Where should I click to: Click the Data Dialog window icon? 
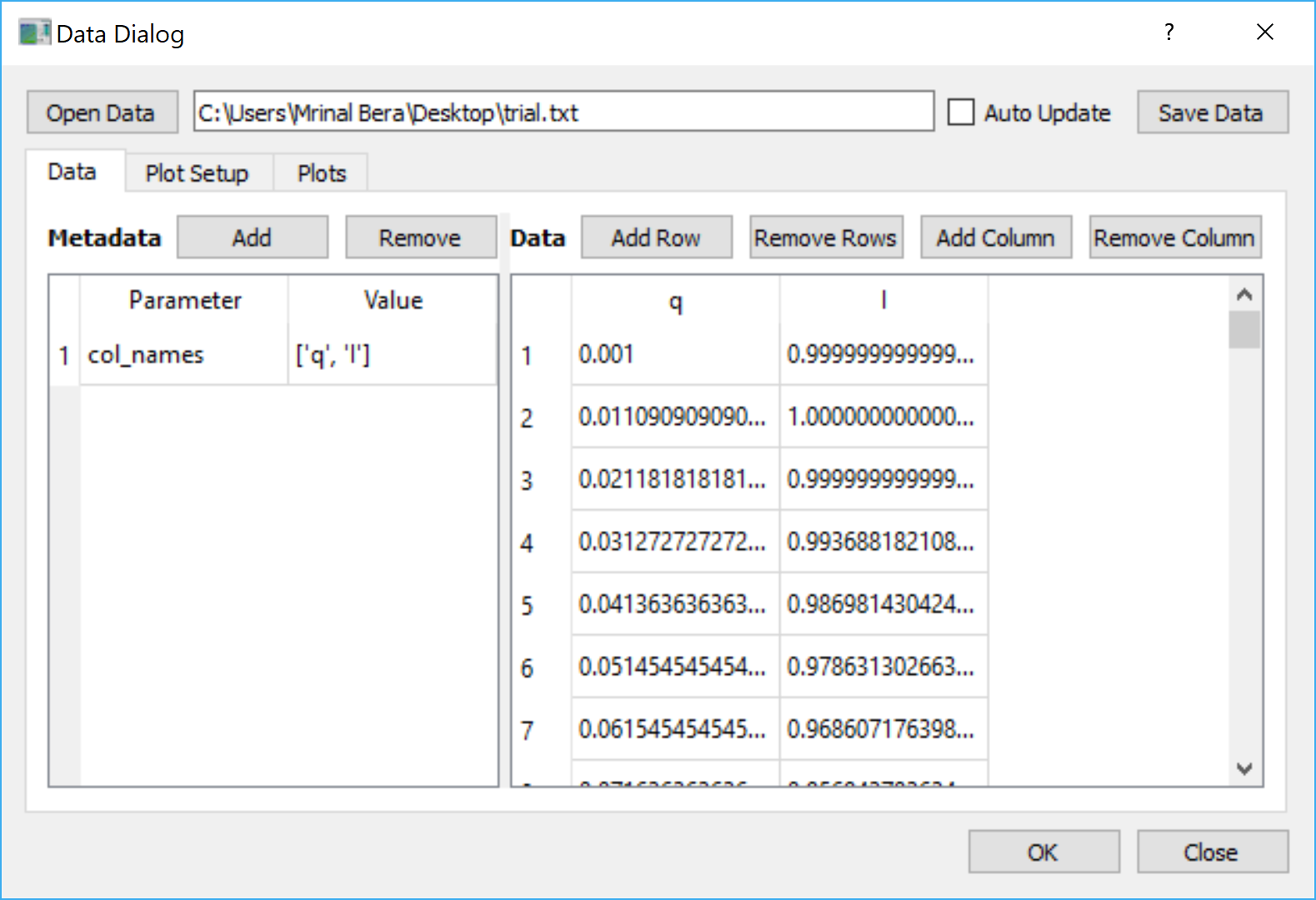click(34, 33)
